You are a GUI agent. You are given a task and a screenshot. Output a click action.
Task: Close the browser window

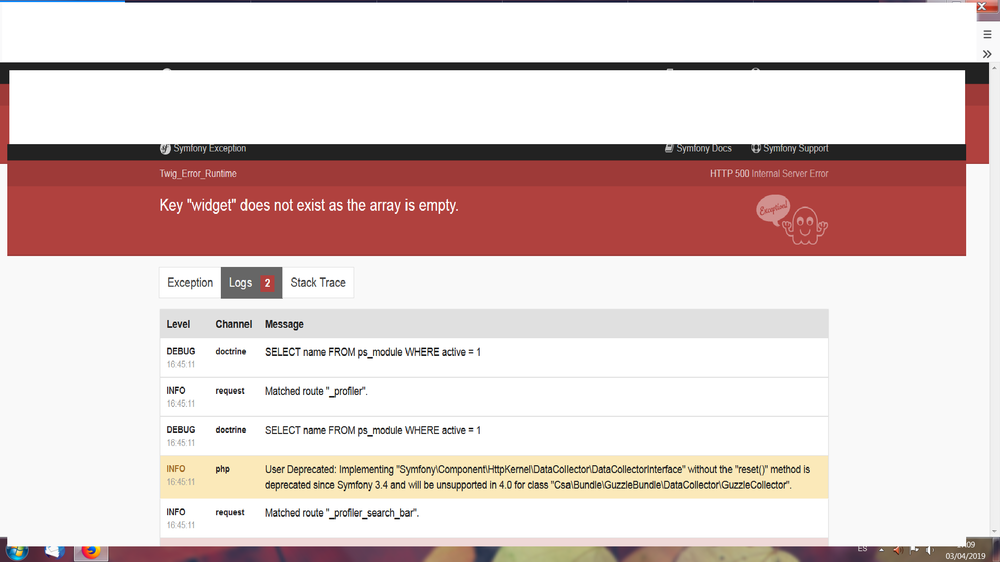coord(982,6)
